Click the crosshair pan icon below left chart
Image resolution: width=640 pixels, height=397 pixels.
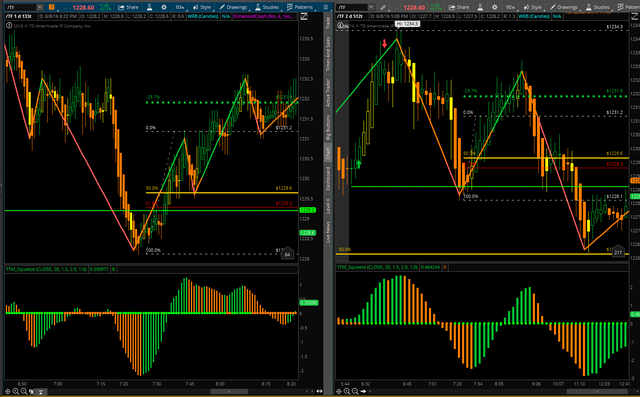[x=7, y=391]
